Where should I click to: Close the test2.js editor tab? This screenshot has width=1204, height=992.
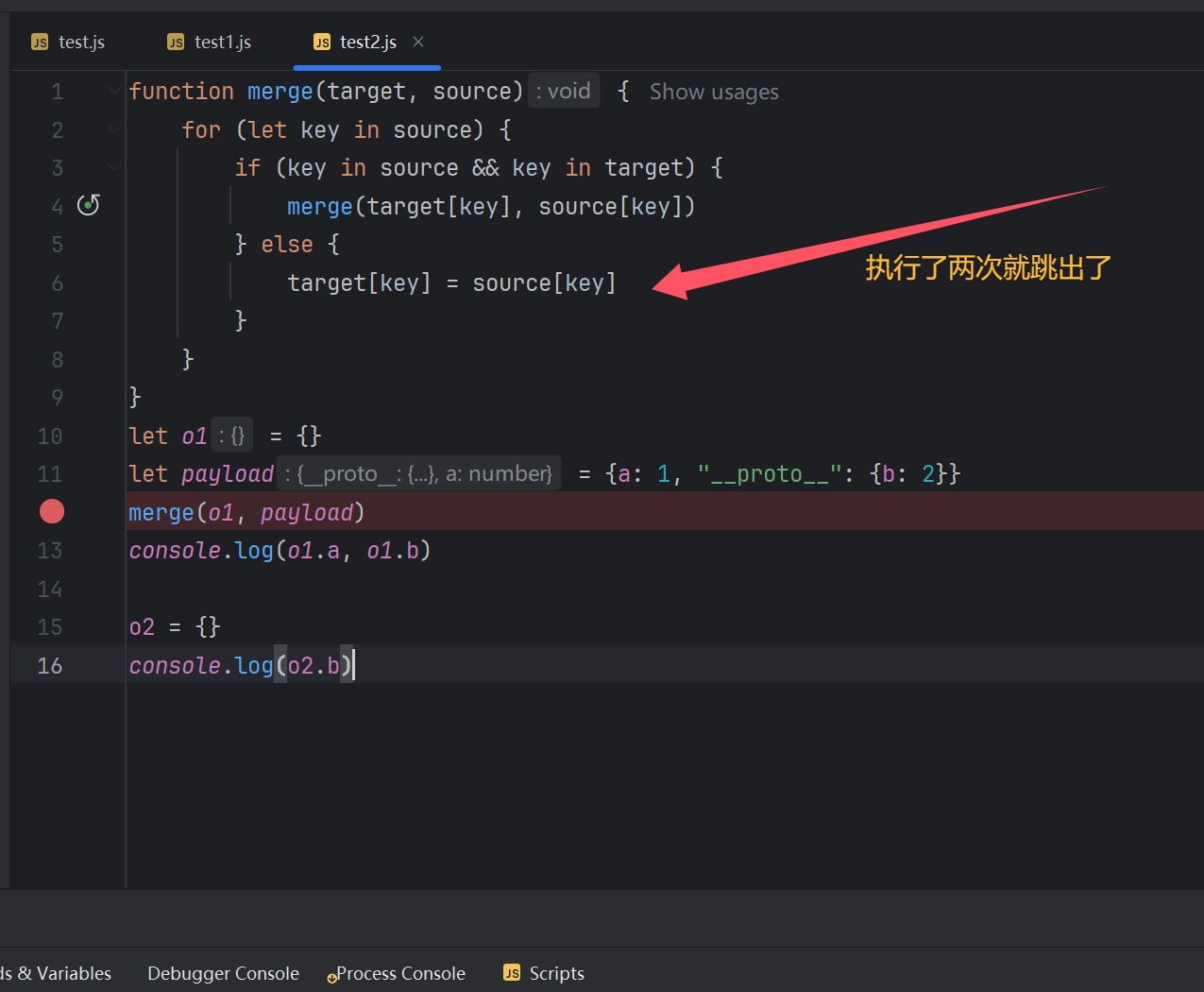point(418,42)
